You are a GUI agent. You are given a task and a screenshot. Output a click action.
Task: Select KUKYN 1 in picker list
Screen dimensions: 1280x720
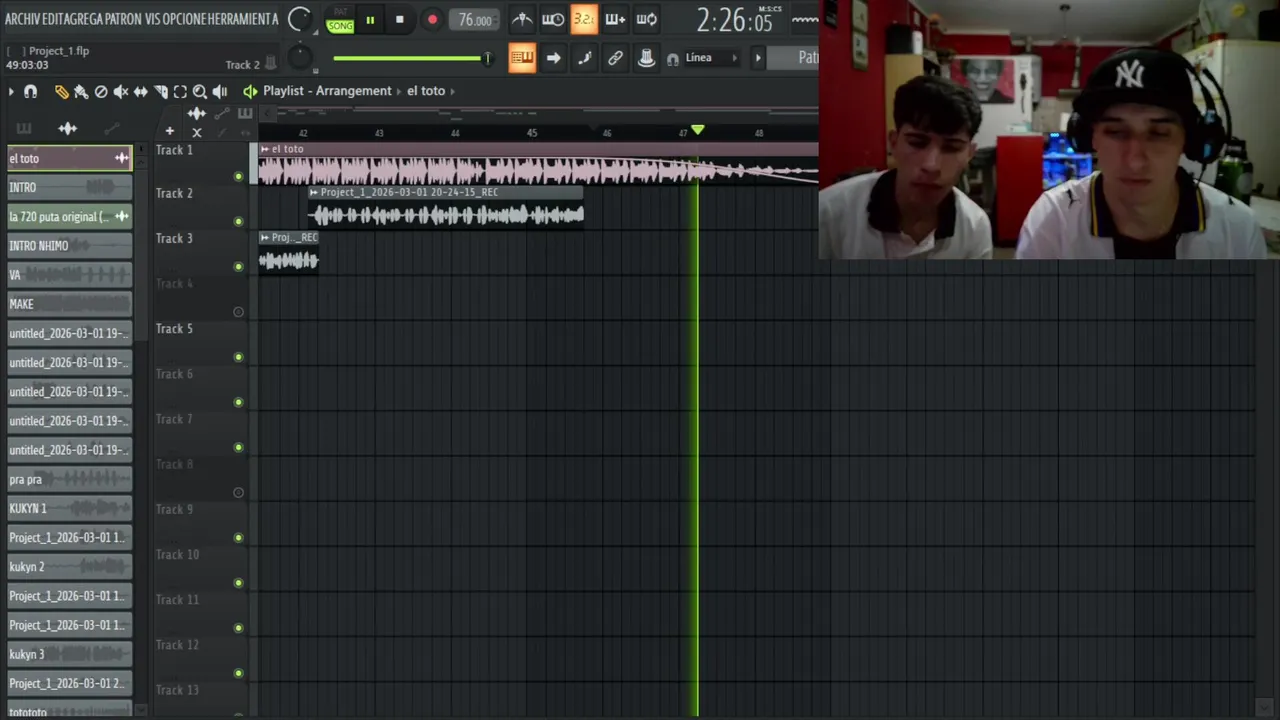tap(70, 508)
